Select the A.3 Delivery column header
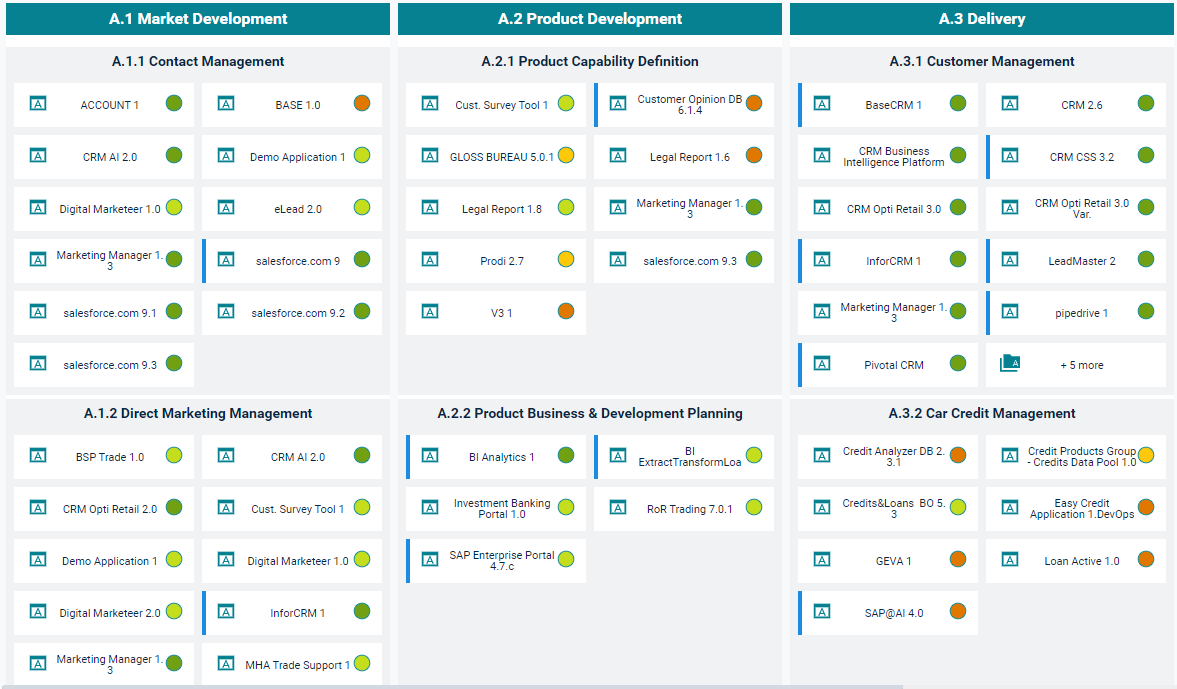The height and width of the screenshot is (689, 1177). 981,19
